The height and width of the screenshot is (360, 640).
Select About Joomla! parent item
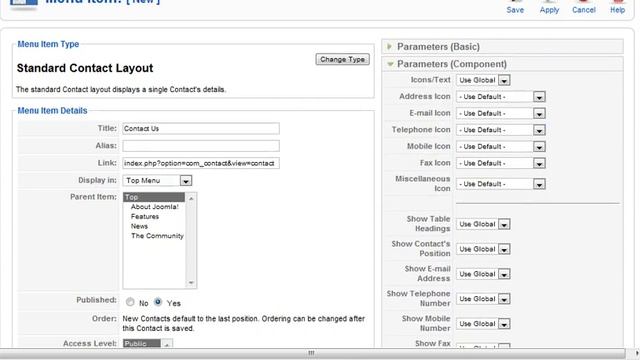click(155, 207)
